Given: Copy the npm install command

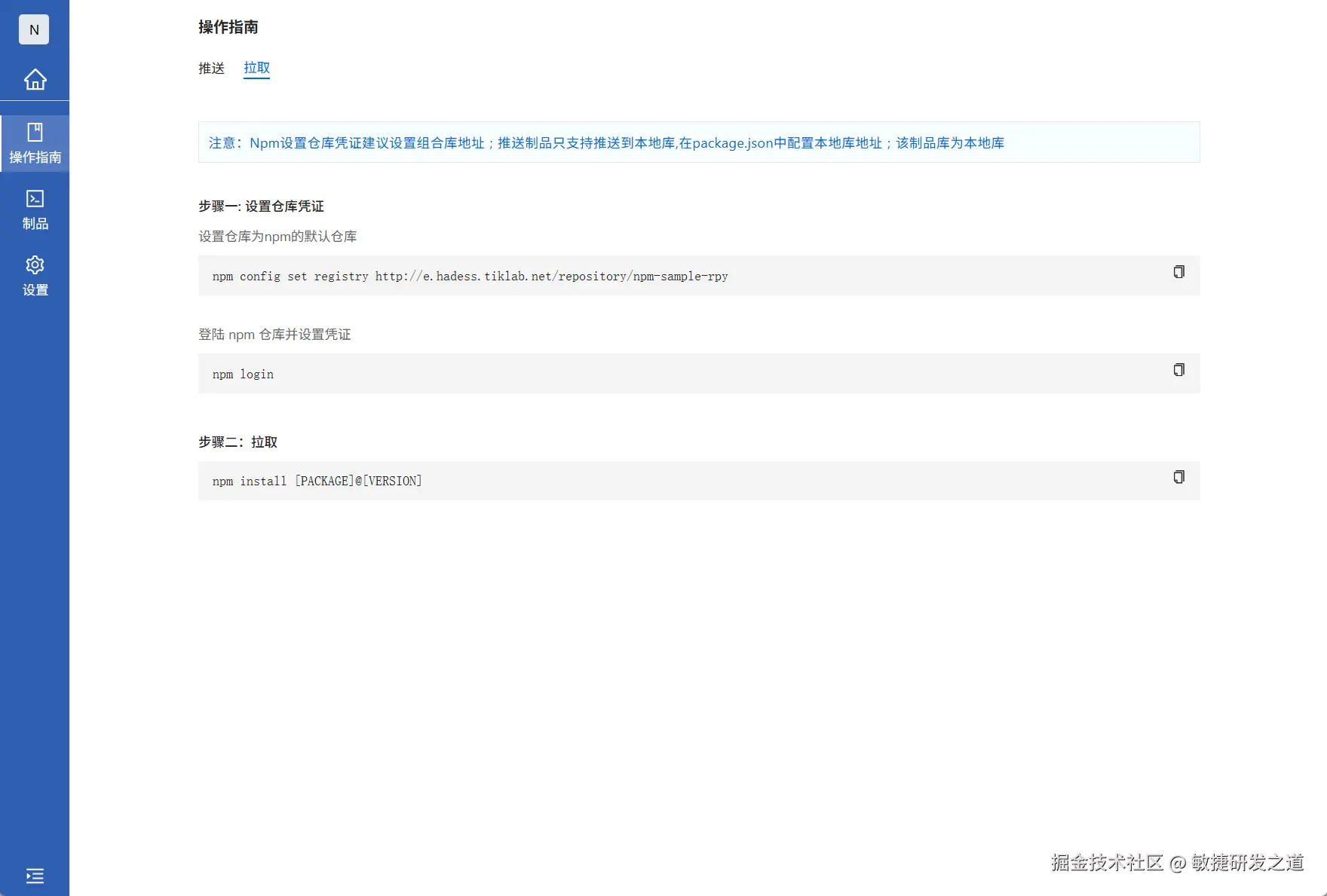Looking at the screenshot, I should (1179, 477).
